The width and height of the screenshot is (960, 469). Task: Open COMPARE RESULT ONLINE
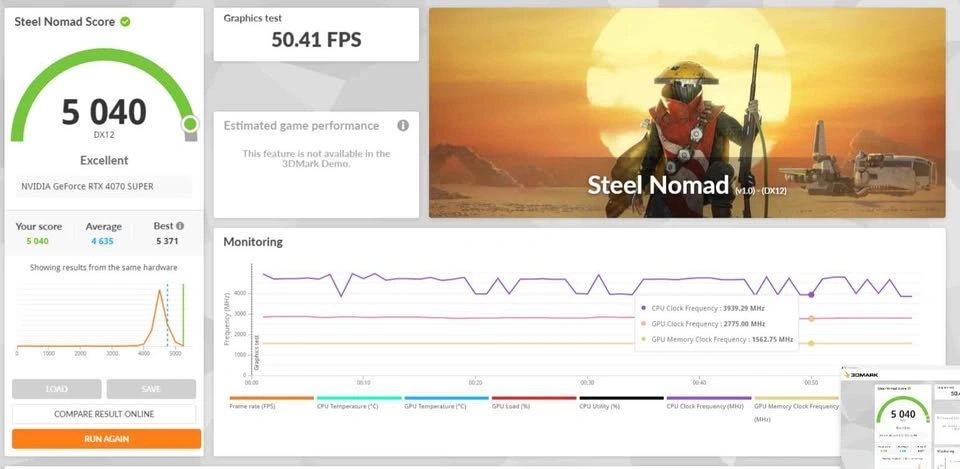coord(104,414)
